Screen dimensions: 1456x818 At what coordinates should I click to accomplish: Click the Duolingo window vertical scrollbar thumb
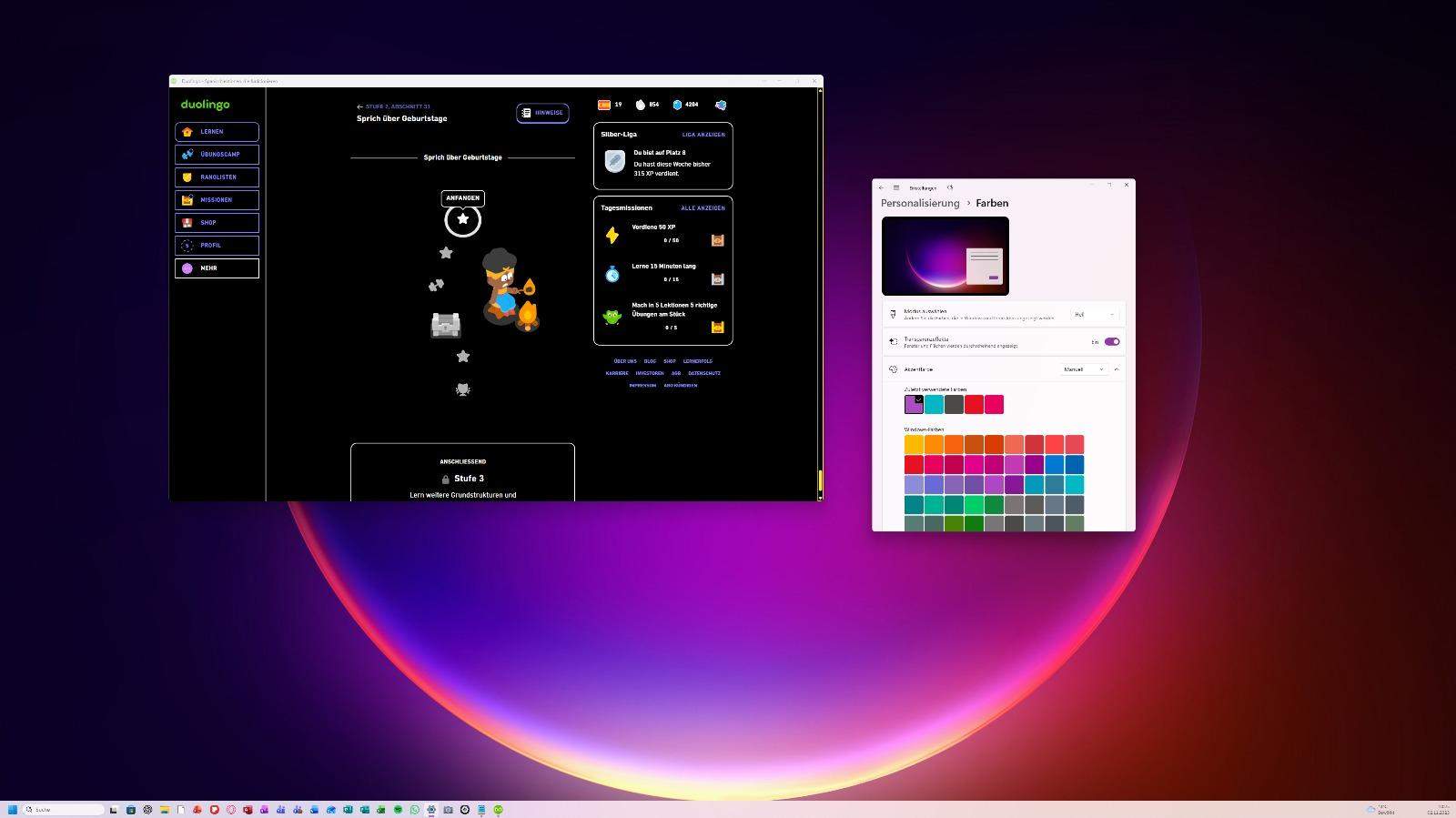click(820, 480)
